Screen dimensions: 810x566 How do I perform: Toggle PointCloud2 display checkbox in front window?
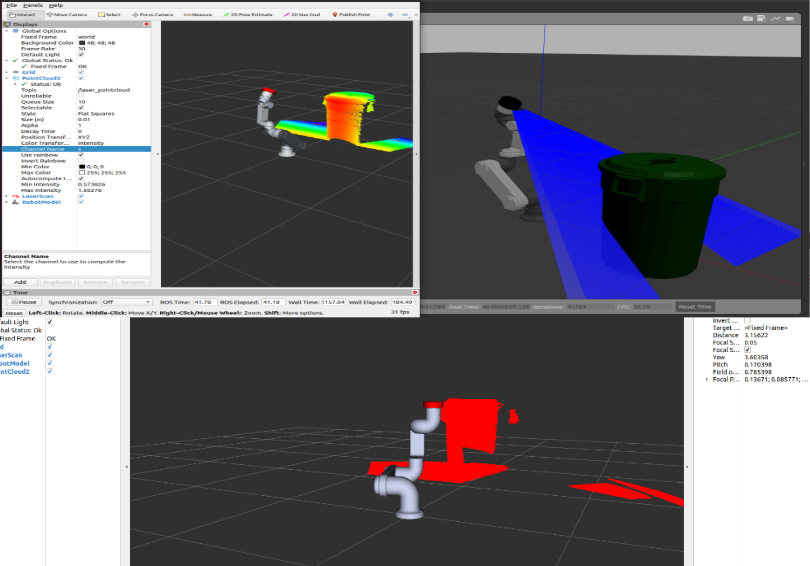coord(81,78)
